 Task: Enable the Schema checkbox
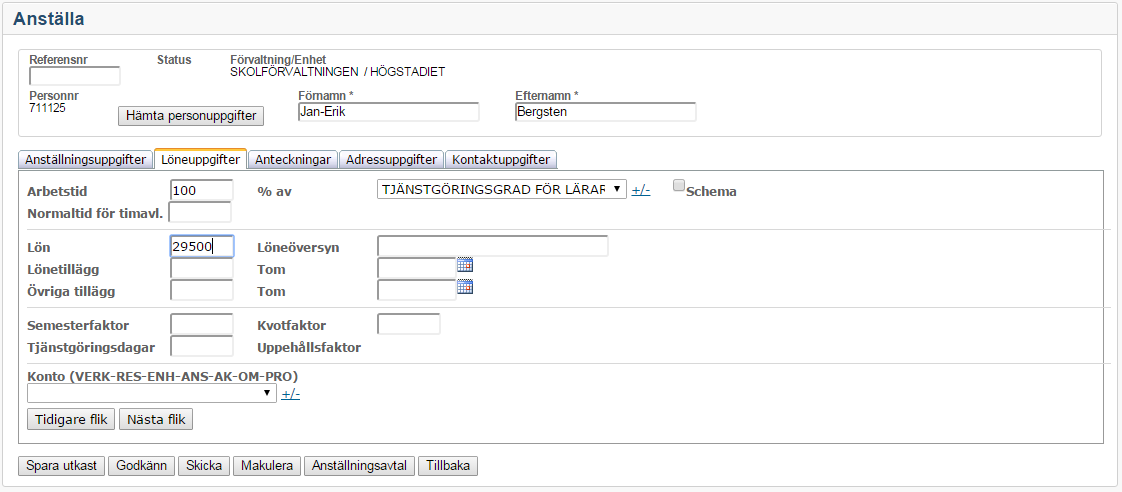(680, 185)
